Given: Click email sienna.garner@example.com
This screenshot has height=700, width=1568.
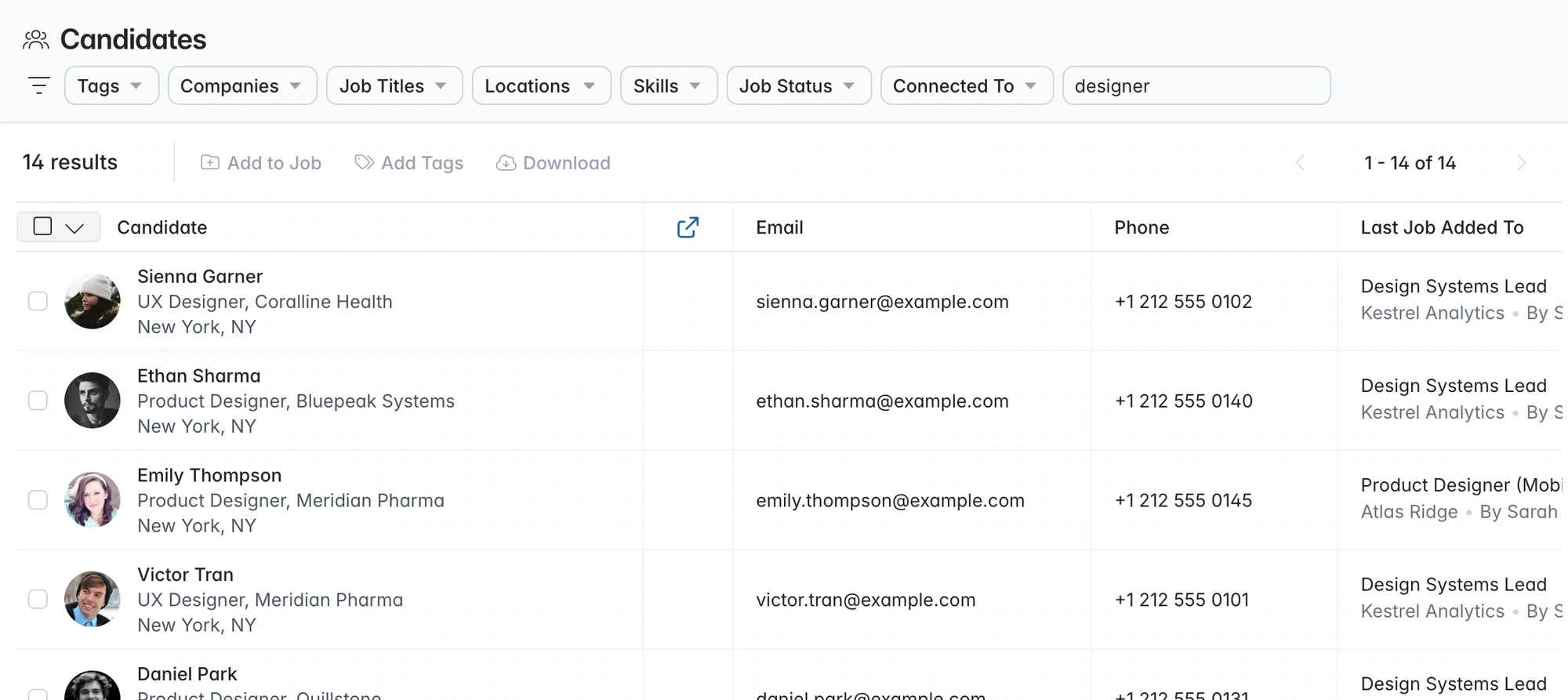Looking at the screenshot, I should coord(882,302).
